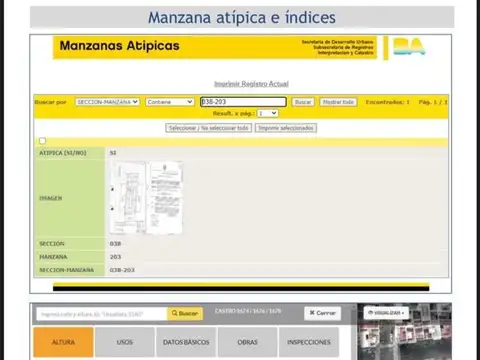Screen dimensions: 480x360
Task: Open the Contiene condition dropdown
Action: point(170,102)
